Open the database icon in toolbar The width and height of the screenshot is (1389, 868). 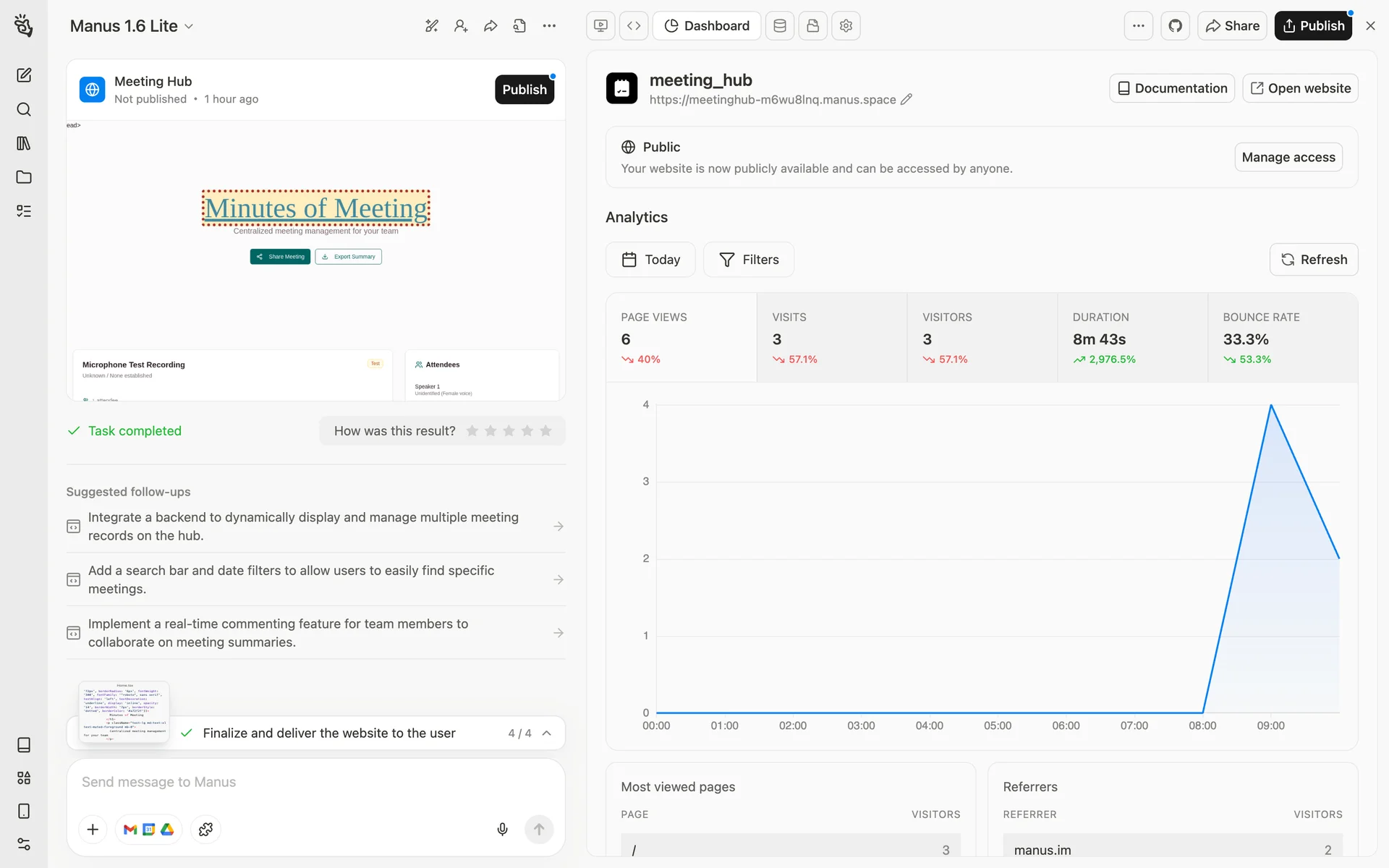[780, 26]
